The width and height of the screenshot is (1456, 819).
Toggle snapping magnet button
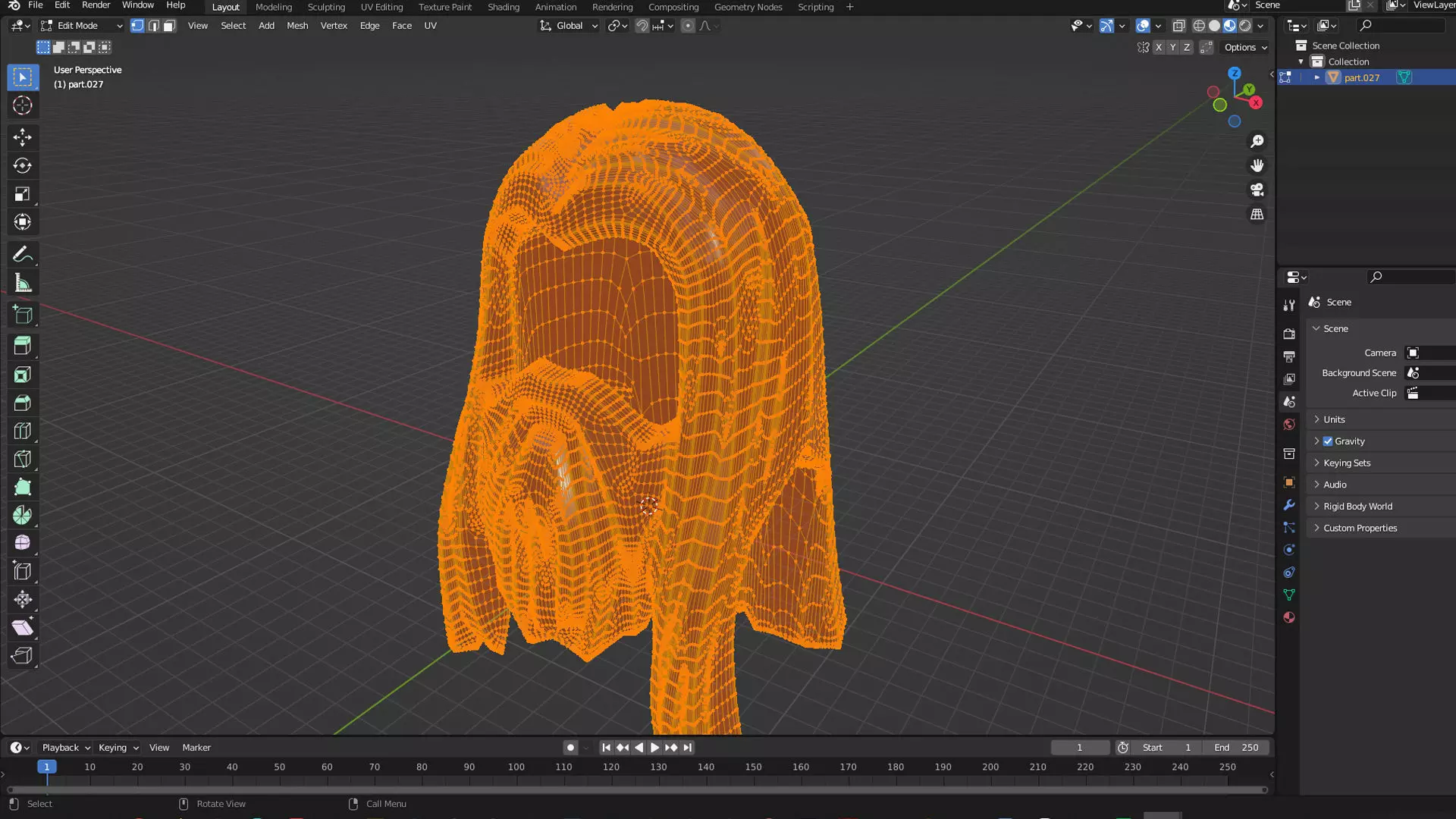pos(642,26)
